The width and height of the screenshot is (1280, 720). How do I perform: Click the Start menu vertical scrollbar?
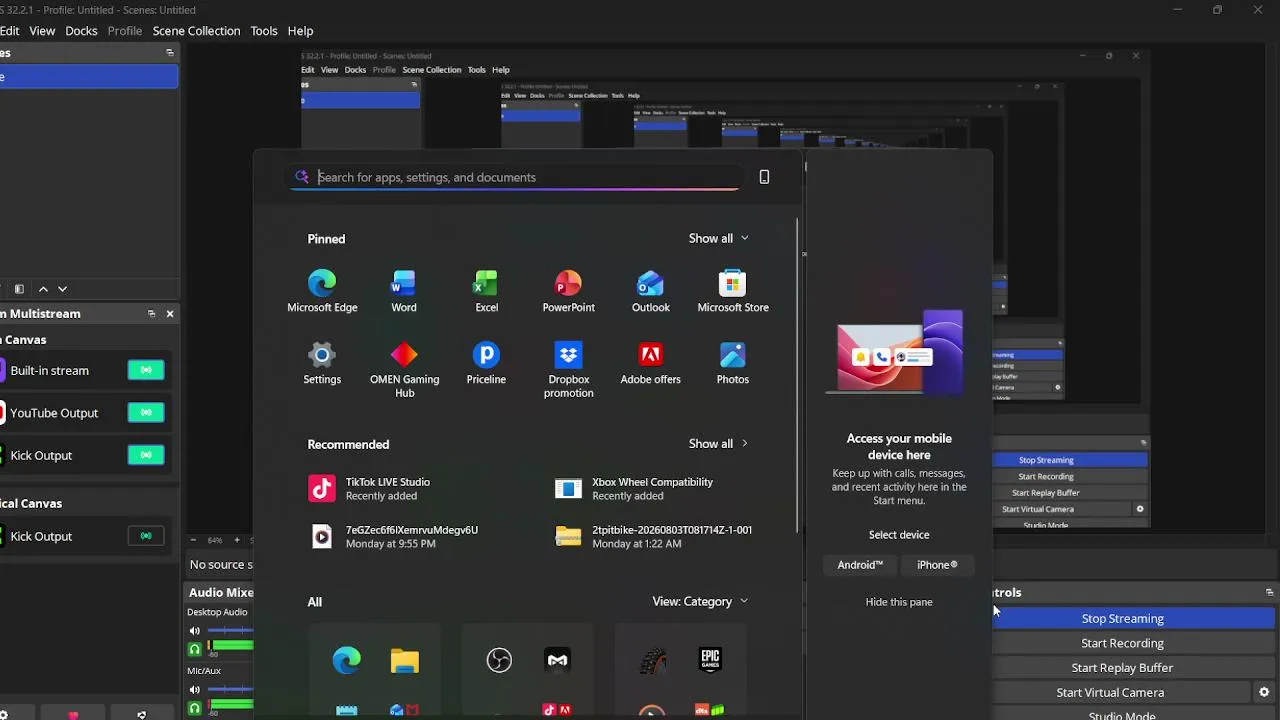[x=798, y=375]
